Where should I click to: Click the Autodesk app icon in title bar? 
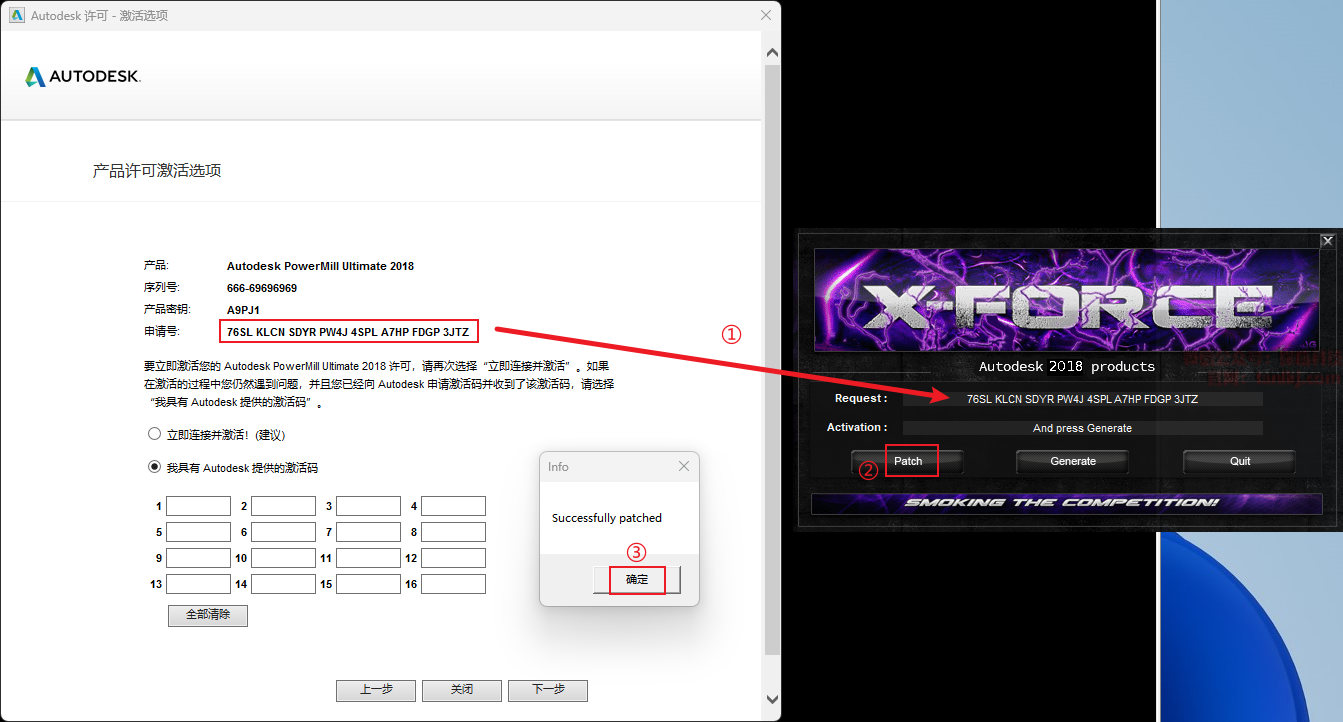(x=16, y=15)
